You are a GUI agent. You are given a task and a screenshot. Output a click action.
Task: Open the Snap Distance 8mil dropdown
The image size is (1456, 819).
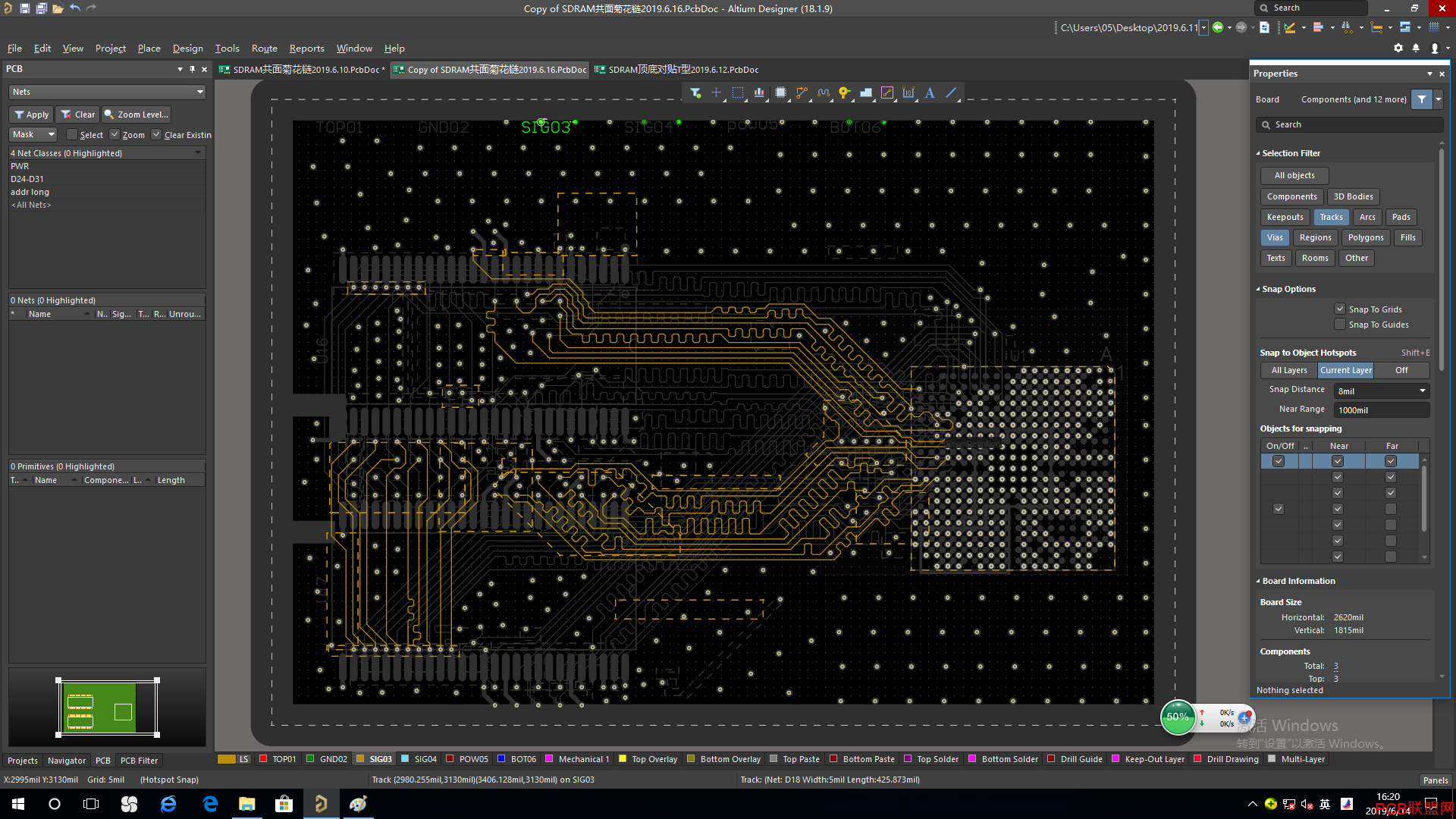tap(1382, 391)
